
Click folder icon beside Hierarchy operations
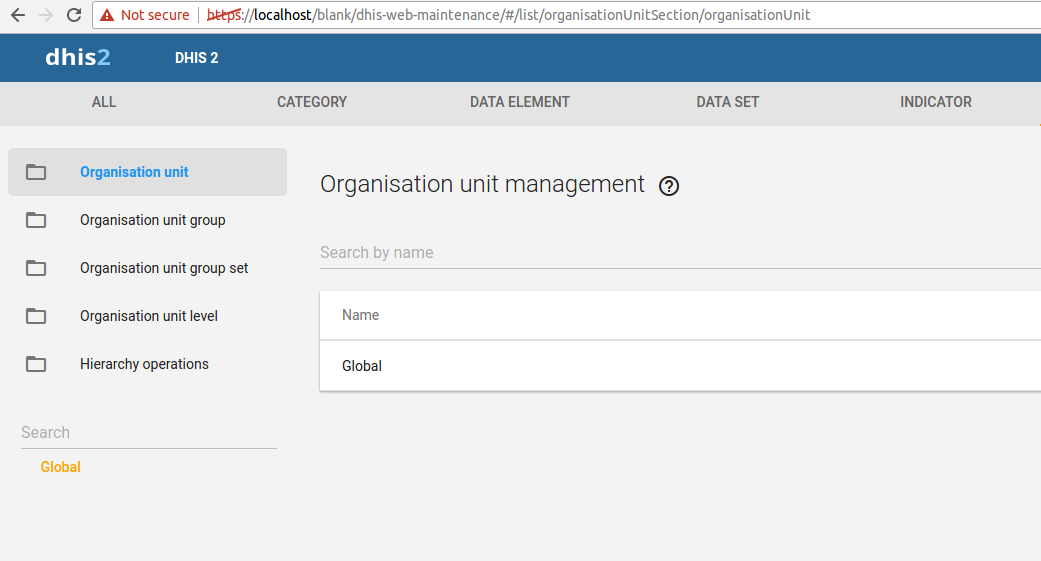point(36,364)
